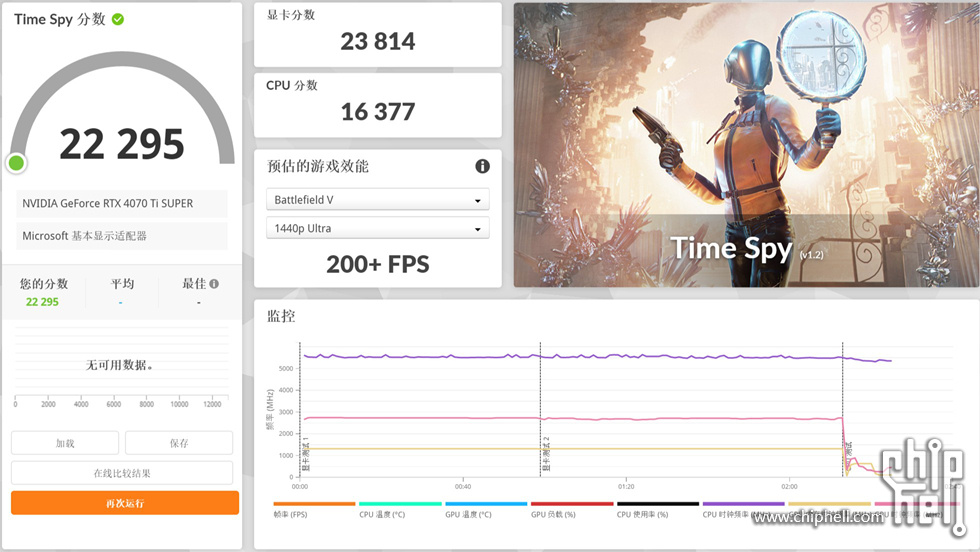Image resolution: width=980 pixels, height=552 pixels.
Task: Click the CPU 分数 value 16 377
Action: 378,112
